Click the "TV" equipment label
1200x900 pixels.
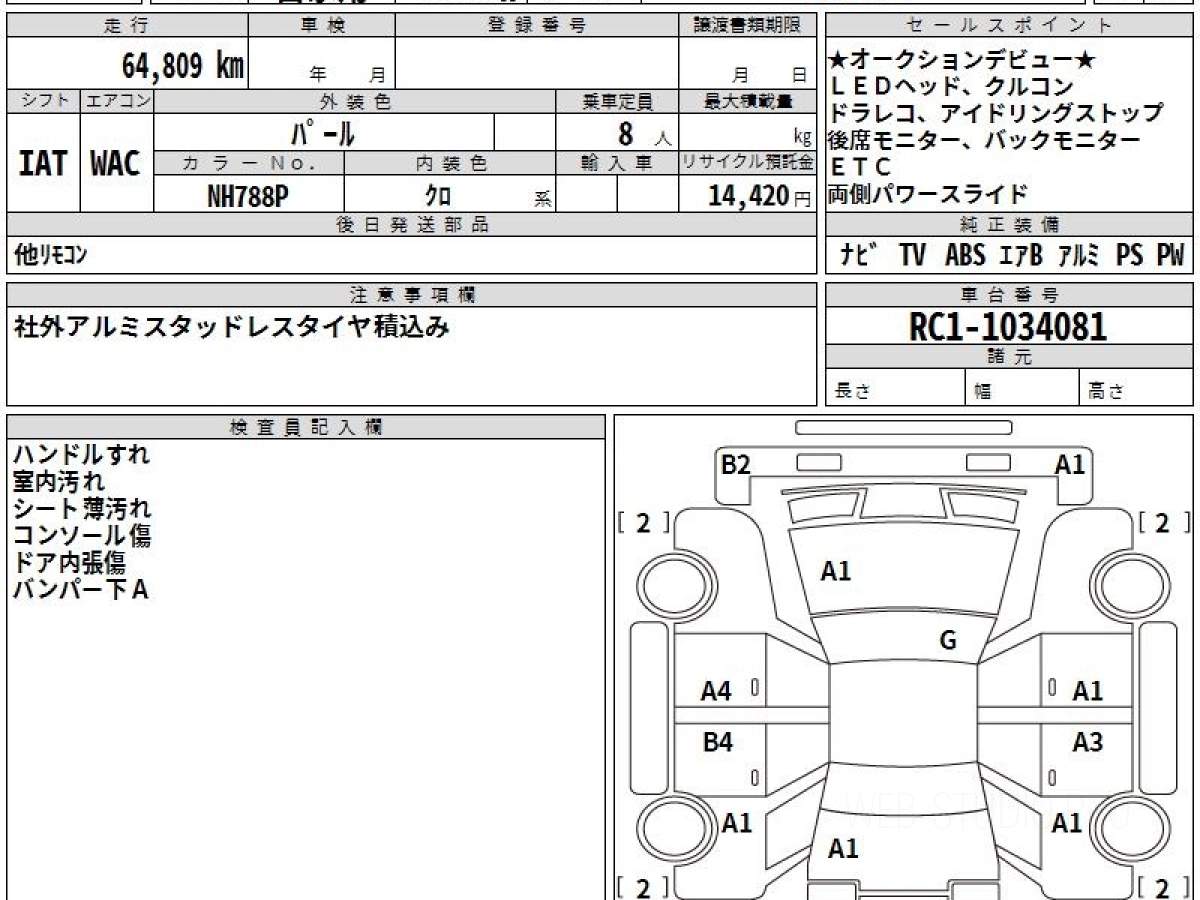point(912,255)
